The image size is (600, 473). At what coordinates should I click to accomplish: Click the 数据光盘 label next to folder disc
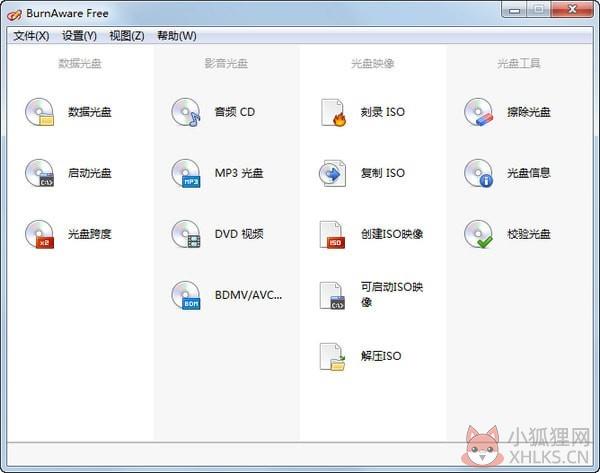(90, 112)
